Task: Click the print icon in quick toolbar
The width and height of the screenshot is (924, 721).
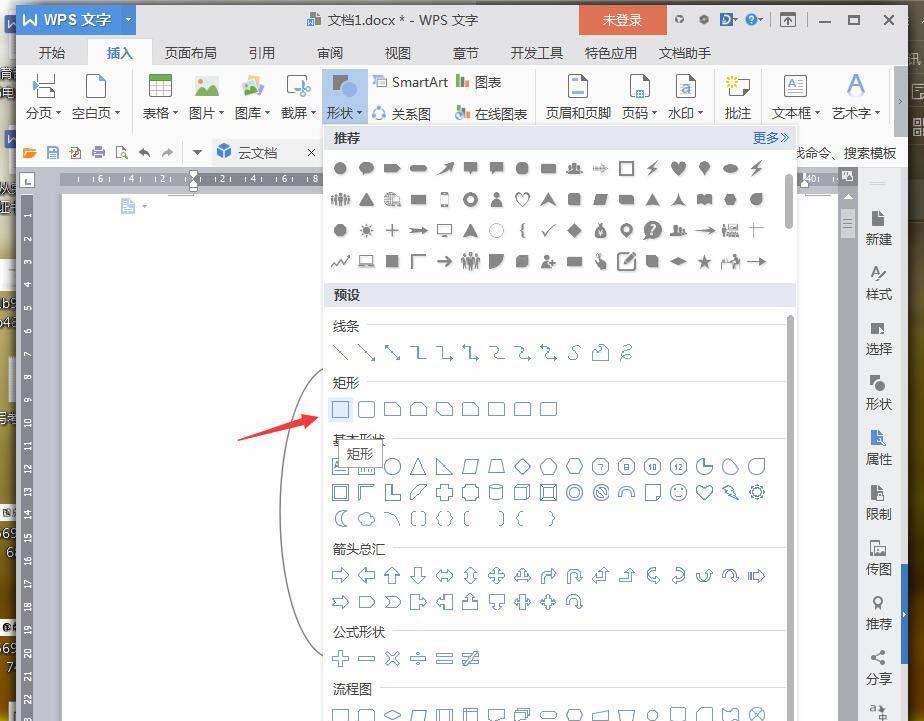Action: click(x=98, y=153)
